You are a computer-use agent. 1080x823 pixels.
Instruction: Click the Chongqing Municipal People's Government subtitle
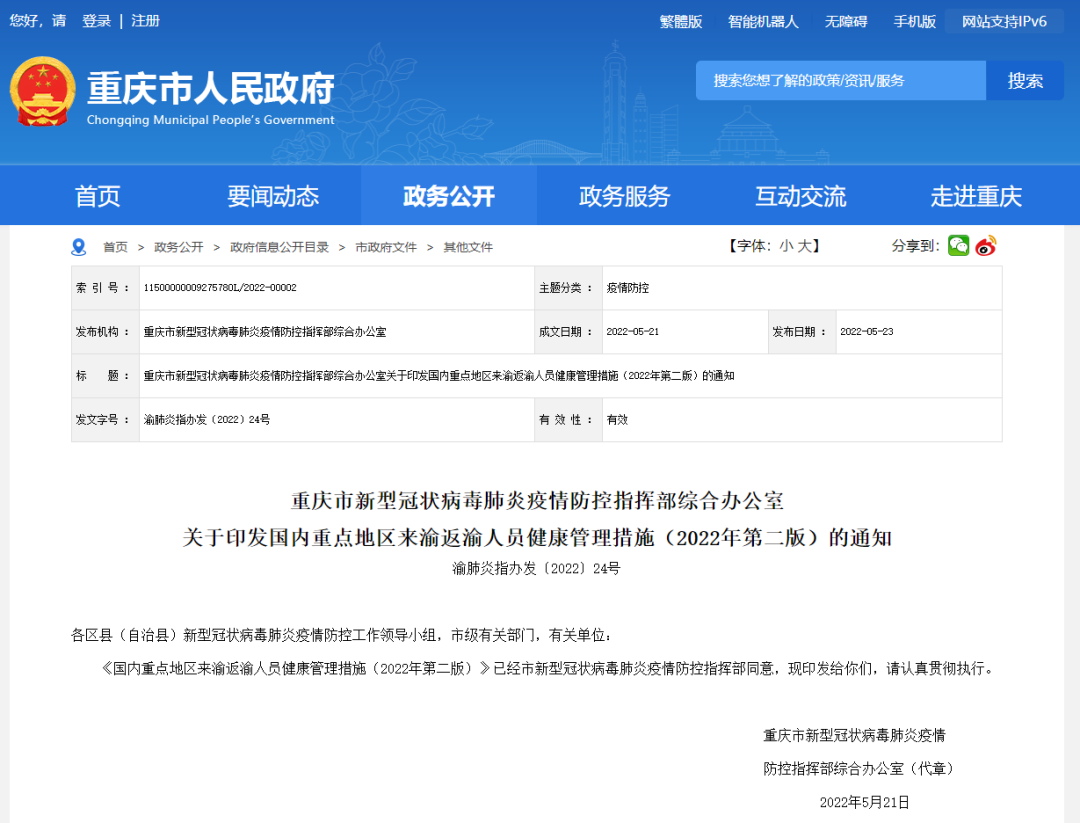click(211, 120)
